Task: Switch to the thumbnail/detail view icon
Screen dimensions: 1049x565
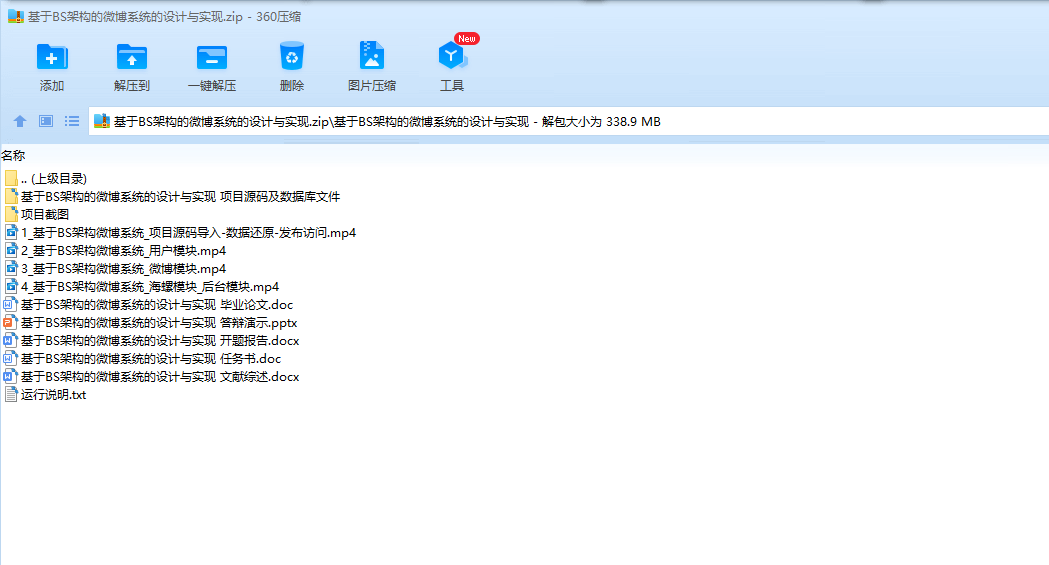Action: point(45,121)
